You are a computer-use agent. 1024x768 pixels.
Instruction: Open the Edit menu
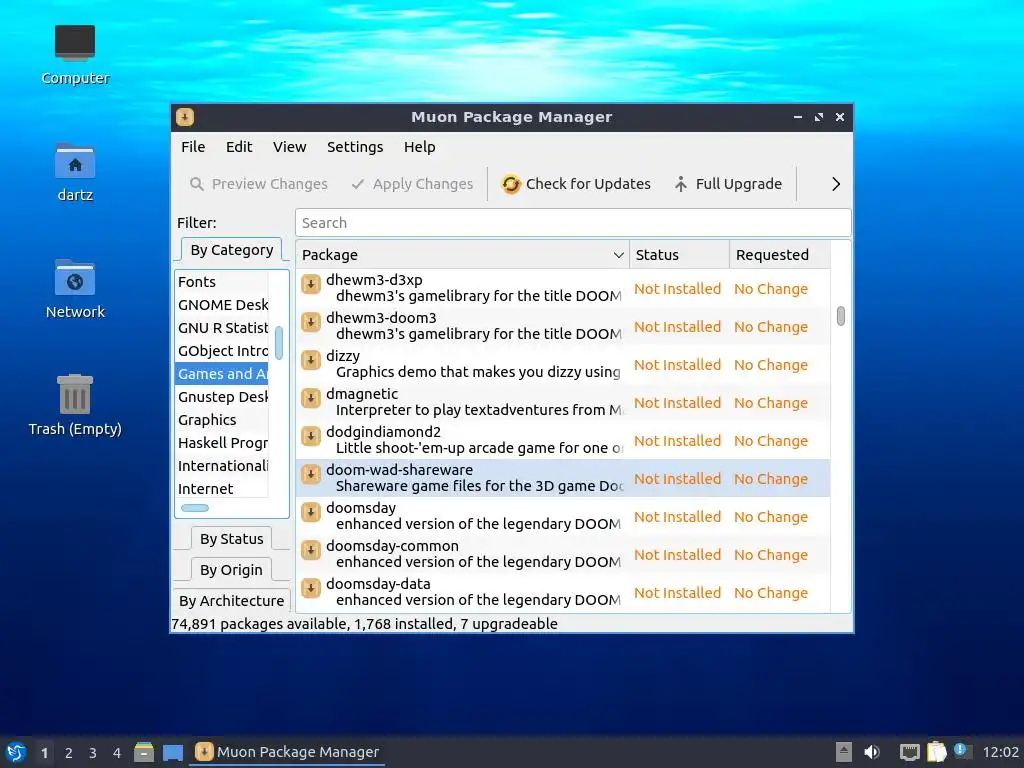(239, 147)
